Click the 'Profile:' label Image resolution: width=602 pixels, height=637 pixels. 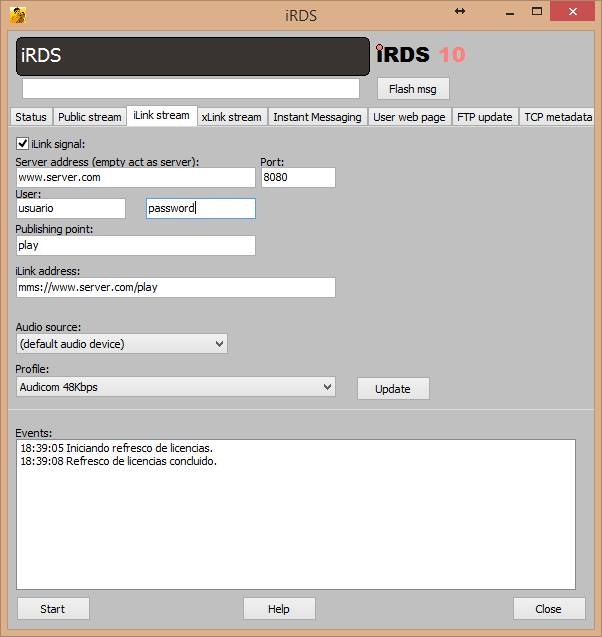[32, 369]
